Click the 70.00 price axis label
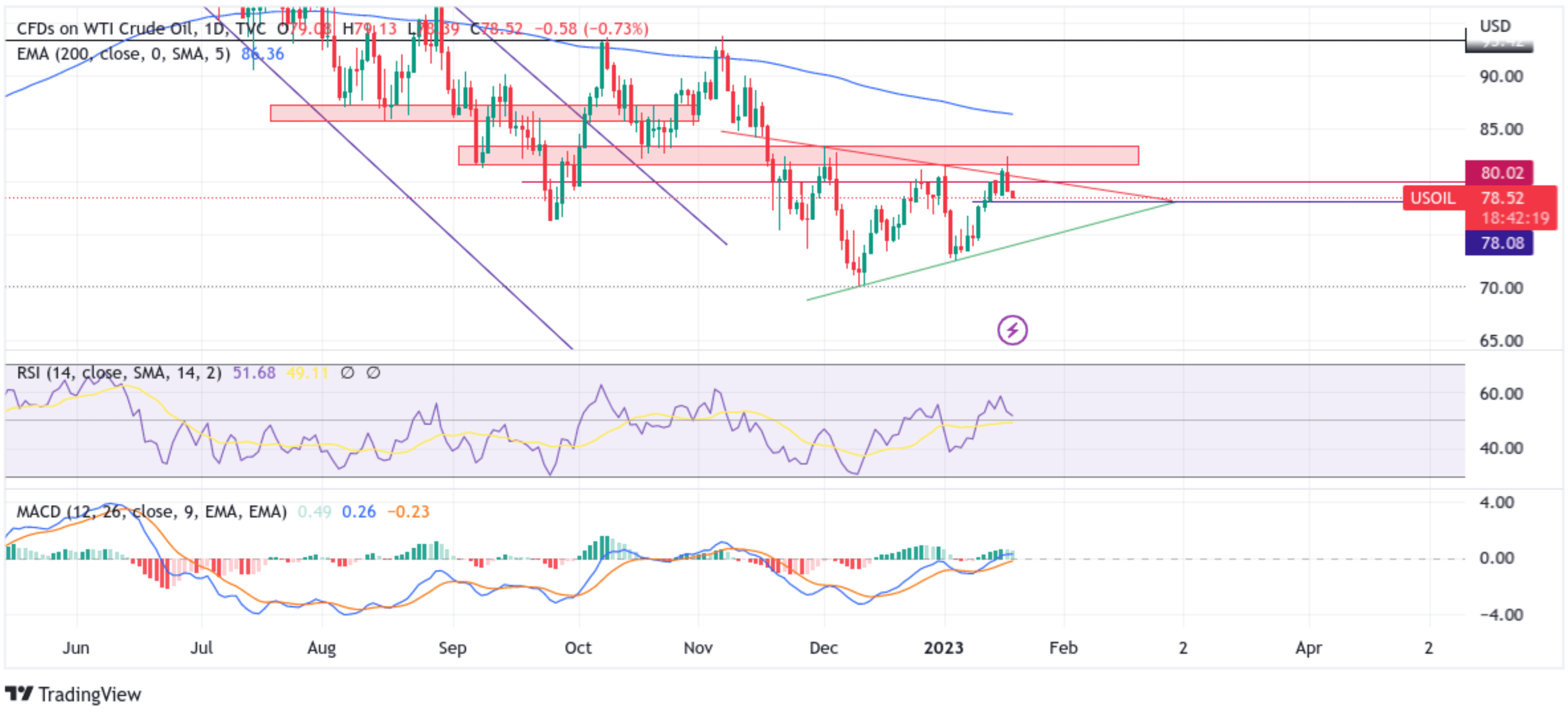This screenshot has width=1568, height=725. coord(1501,288)
